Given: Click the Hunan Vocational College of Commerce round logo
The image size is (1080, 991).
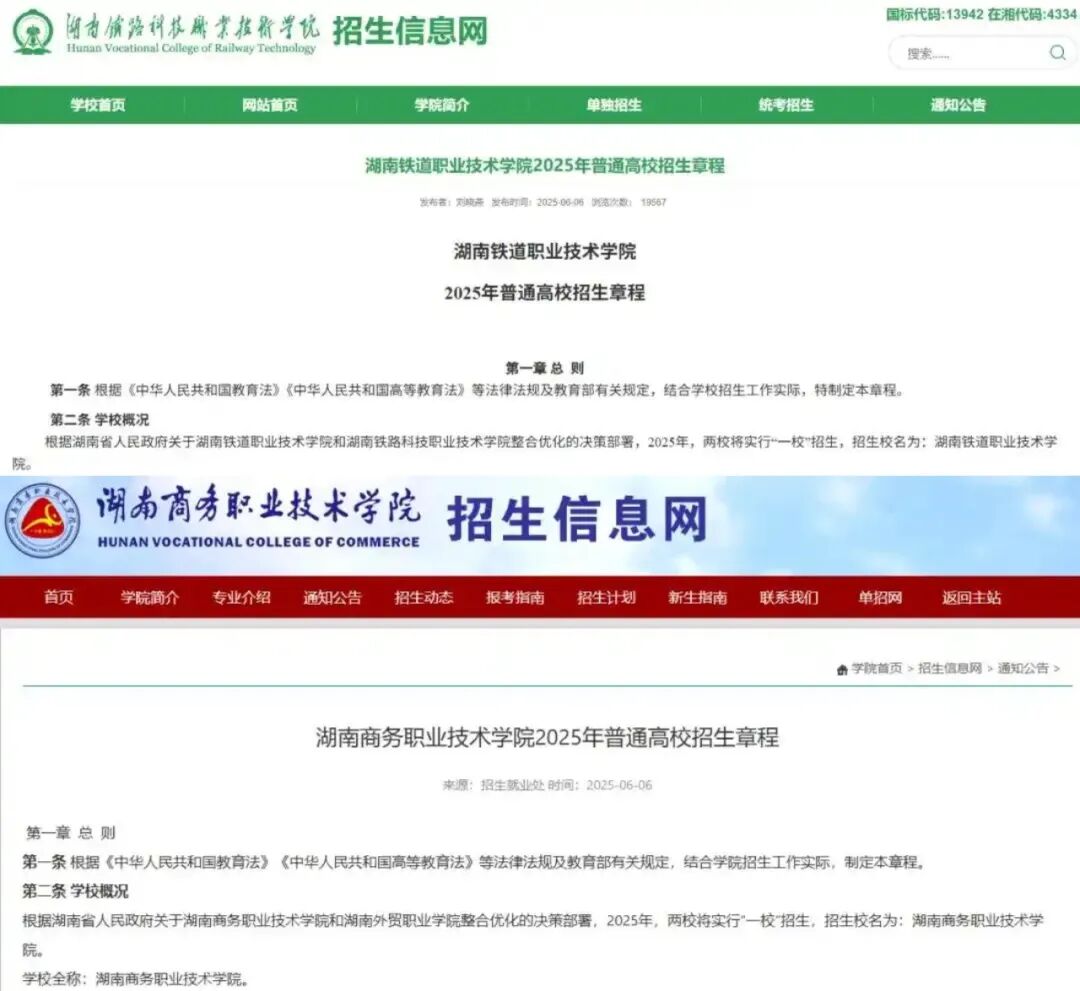Looking at the screenshot, I should 43,520.
